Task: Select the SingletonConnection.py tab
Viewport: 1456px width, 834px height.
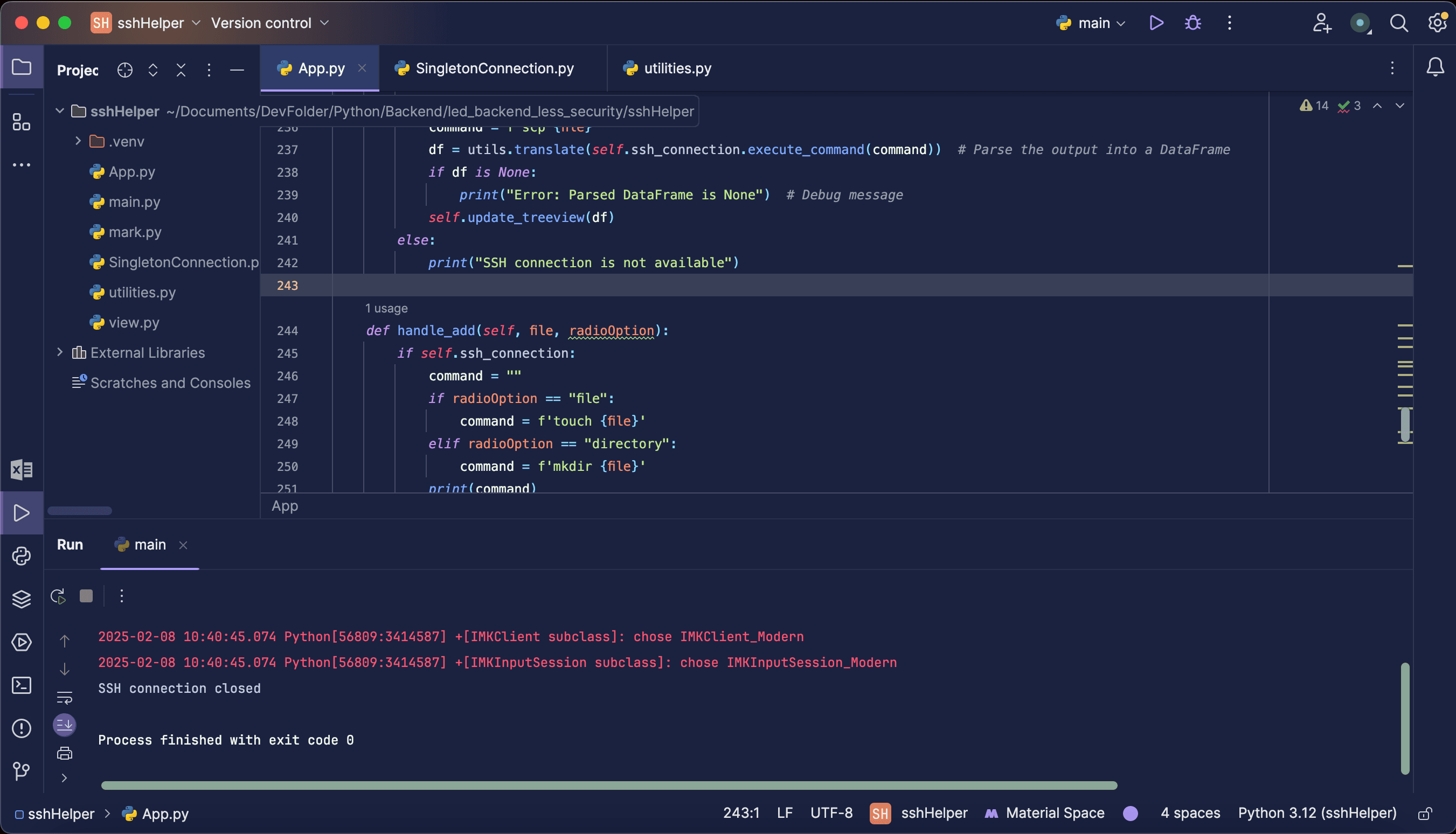Action: click(x=494, y=68)
